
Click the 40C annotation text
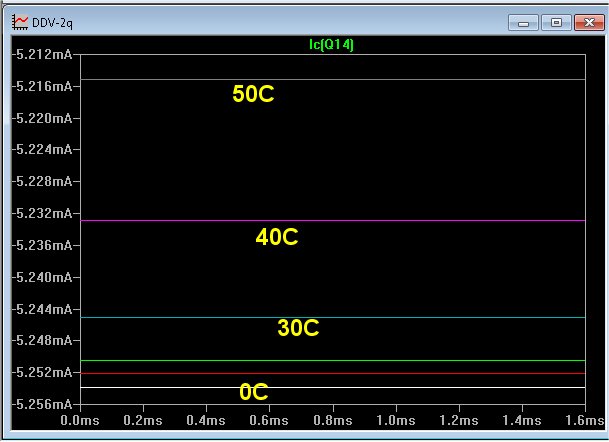click(x=277, y=237)
